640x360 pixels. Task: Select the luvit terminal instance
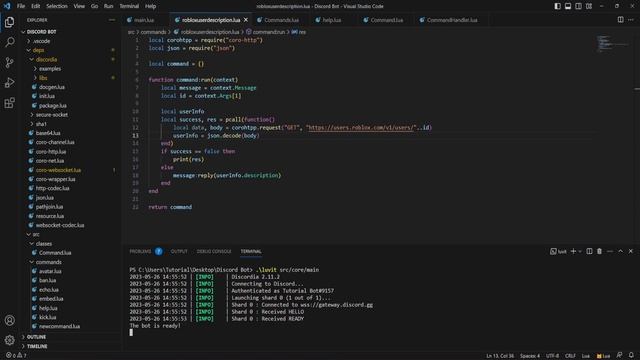tap(558, 251)
